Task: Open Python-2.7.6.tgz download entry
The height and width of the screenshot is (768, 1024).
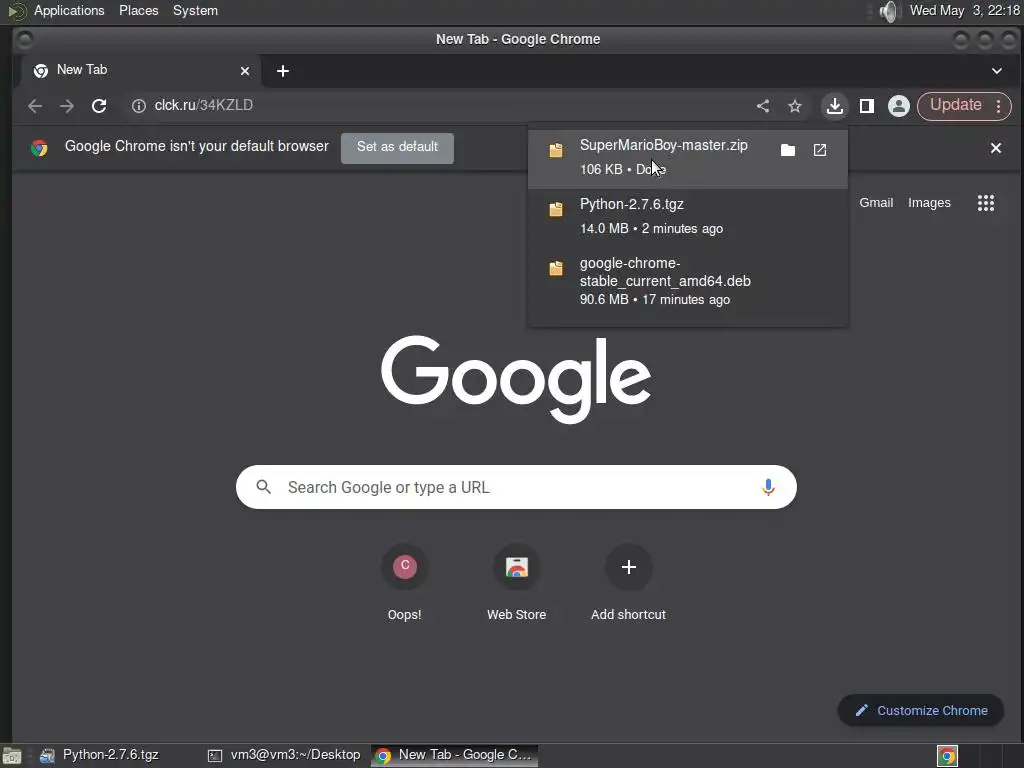Action: [688, 216]
